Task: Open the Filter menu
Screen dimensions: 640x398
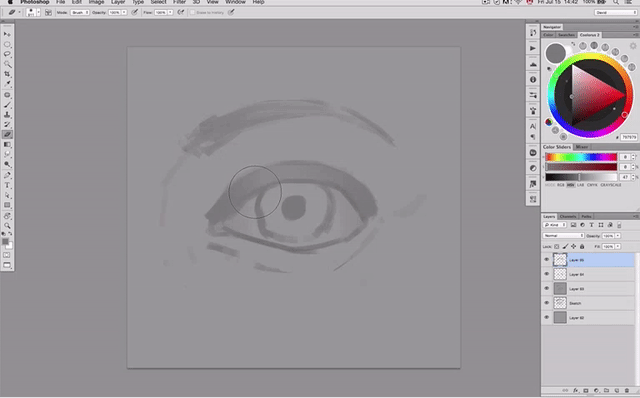Action: pyautogui.click(x=179, y=2)
